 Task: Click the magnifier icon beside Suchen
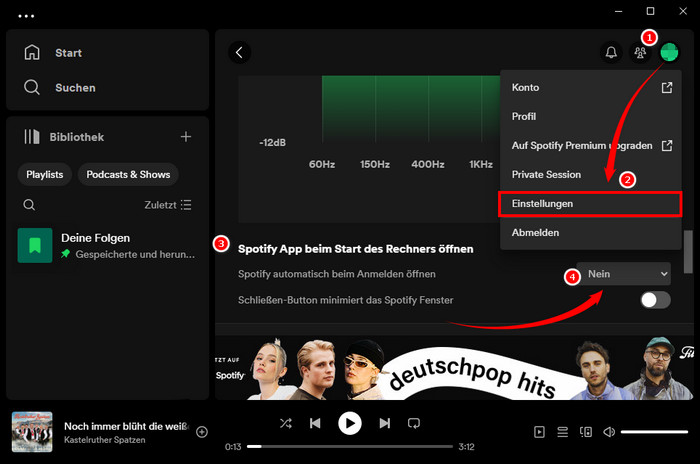tap(32, 87)
